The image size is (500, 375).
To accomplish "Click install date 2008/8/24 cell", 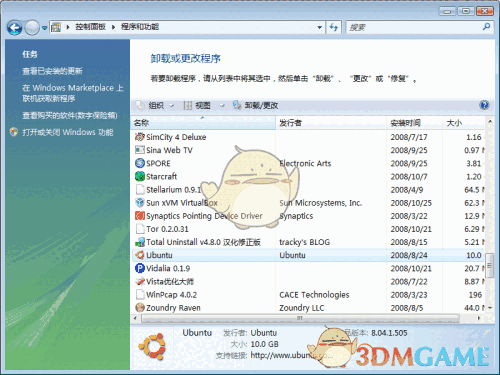I will coord(409,255).
